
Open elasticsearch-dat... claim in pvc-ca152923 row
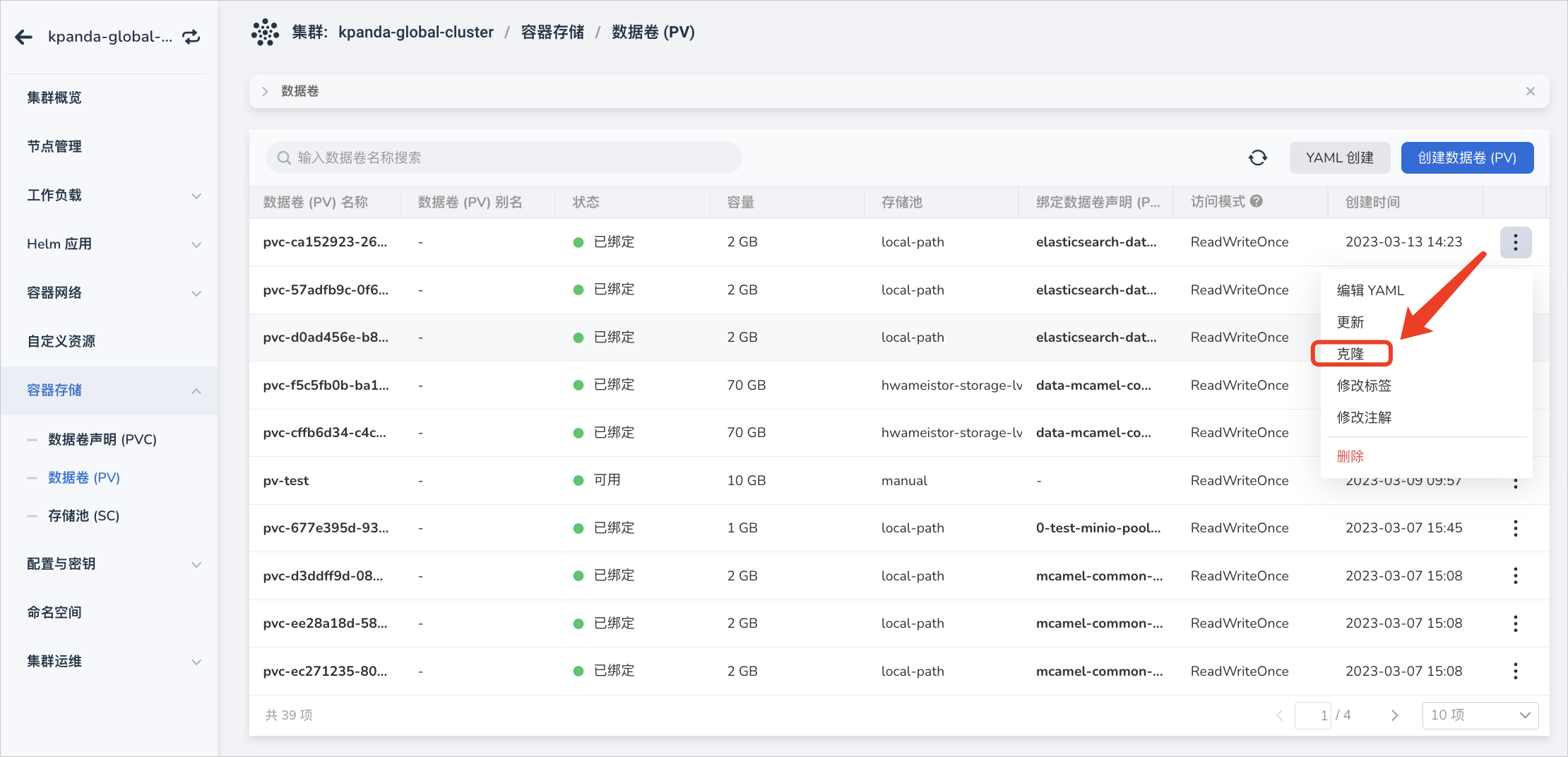click(x=1096, y=242)
